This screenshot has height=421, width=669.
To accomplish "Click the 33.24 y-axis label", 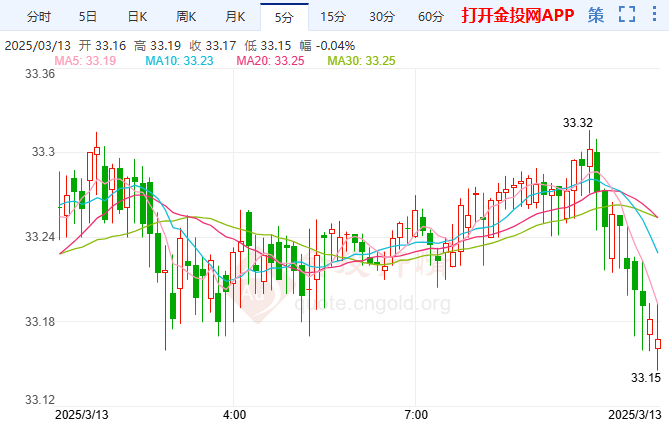I will [x=40, y=237].
